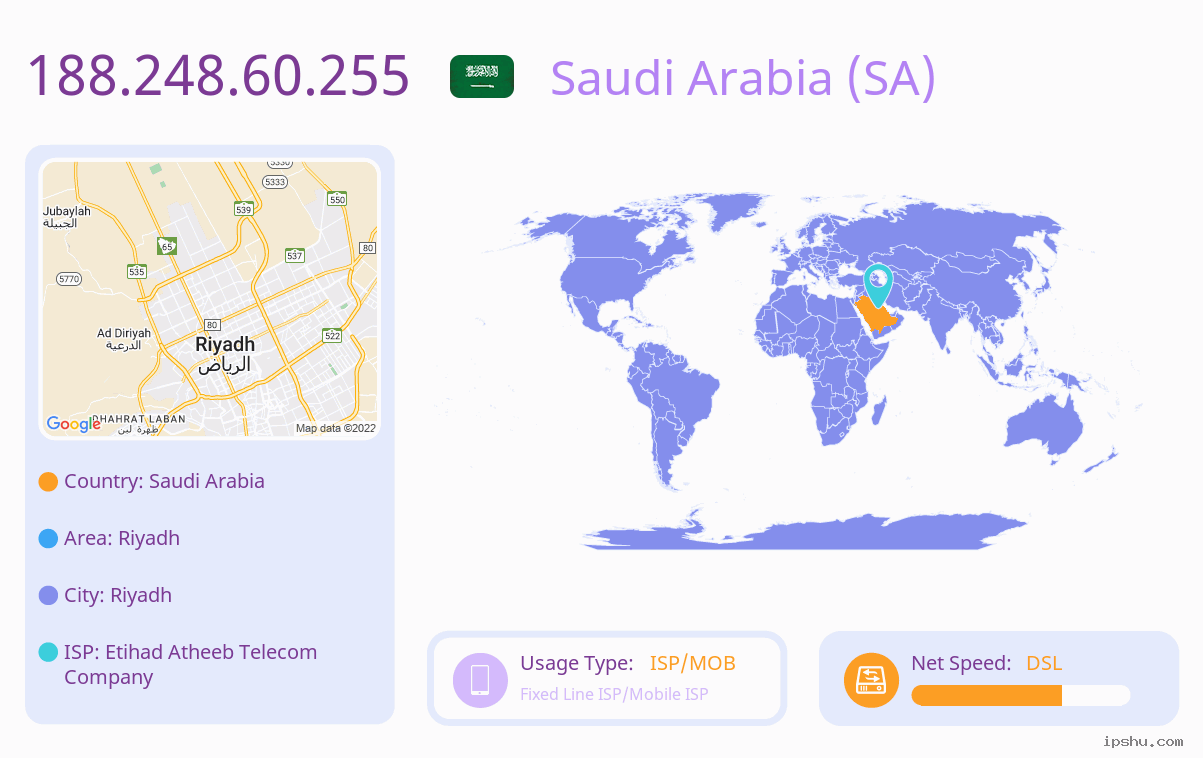Click the route 522 marker on map

coord(332,335)
